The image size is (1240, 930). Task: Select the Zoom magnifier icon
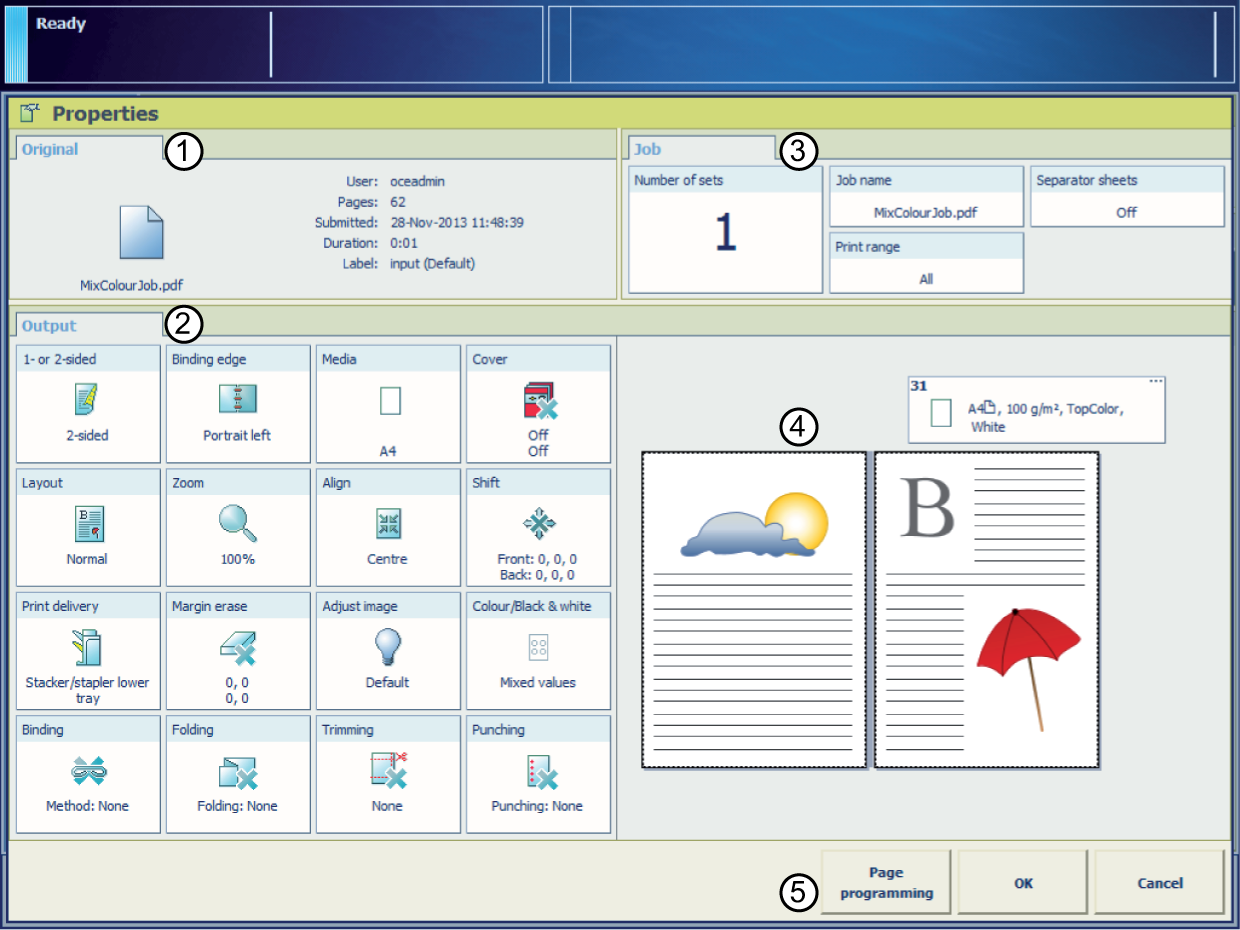point(237,523)
